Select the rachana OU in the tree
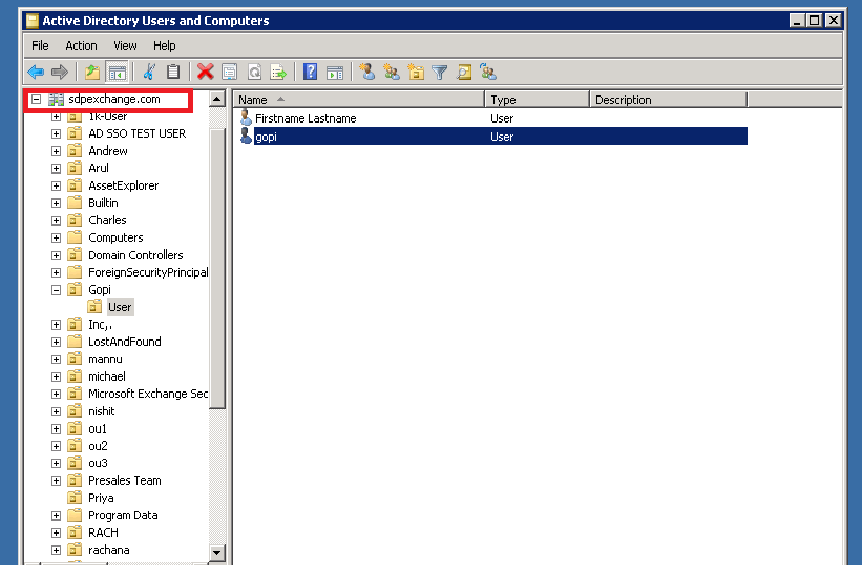 click(x=109, y=550)
